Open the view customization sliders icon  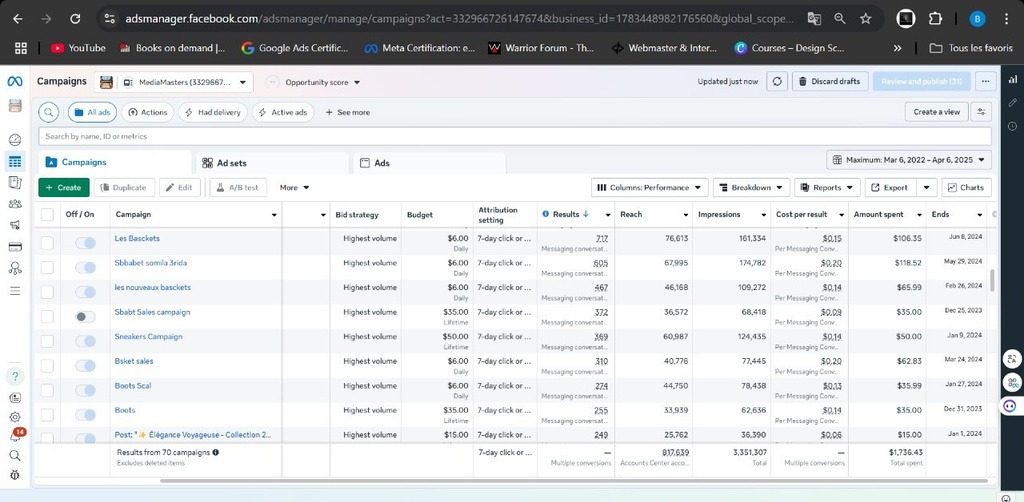[981, 112]
